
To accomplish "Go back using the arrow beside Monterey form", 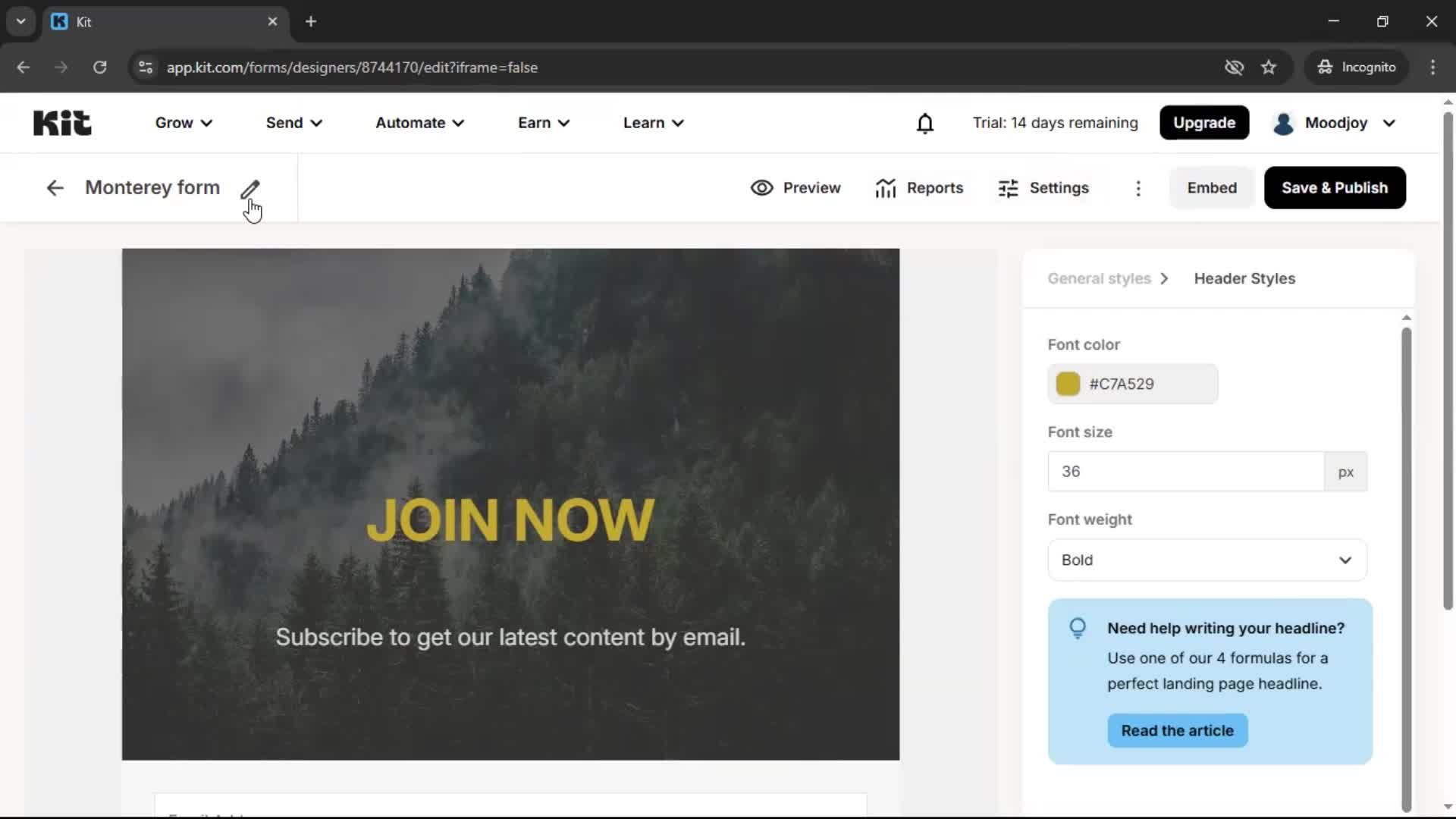I will point(54,187).
